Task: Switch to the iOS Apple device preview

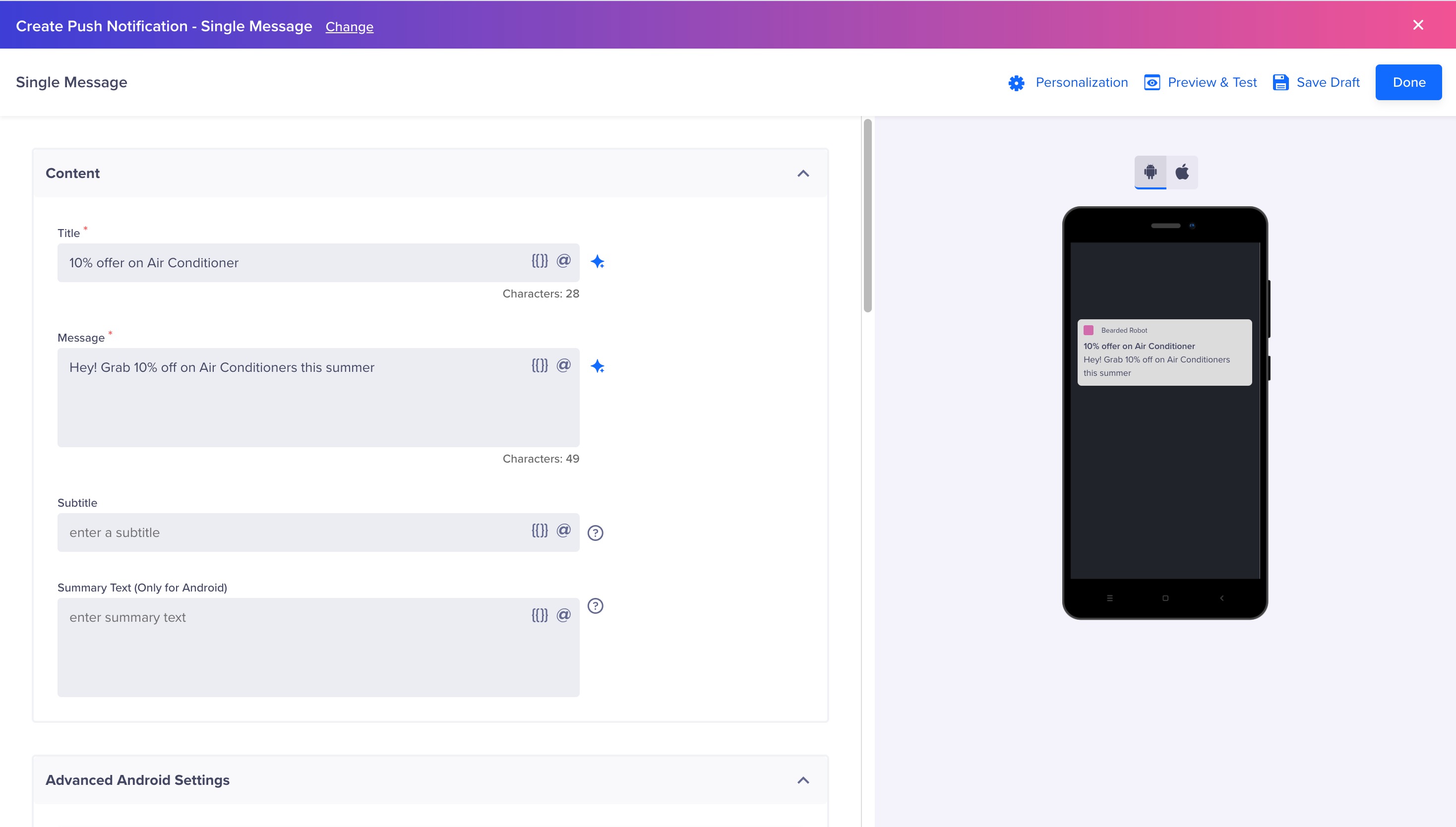Action: click(1182, 172)
